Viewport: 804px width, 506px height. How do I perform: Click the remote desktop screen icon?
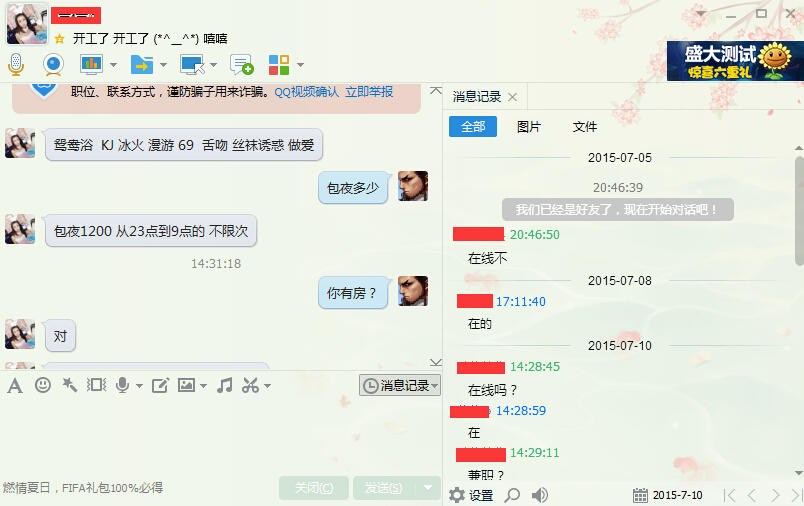[192, 65]
